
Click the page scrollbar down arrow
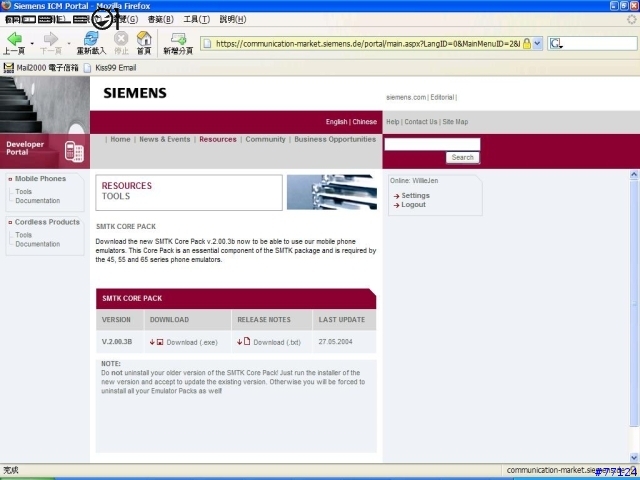click(x=634, y=458)
